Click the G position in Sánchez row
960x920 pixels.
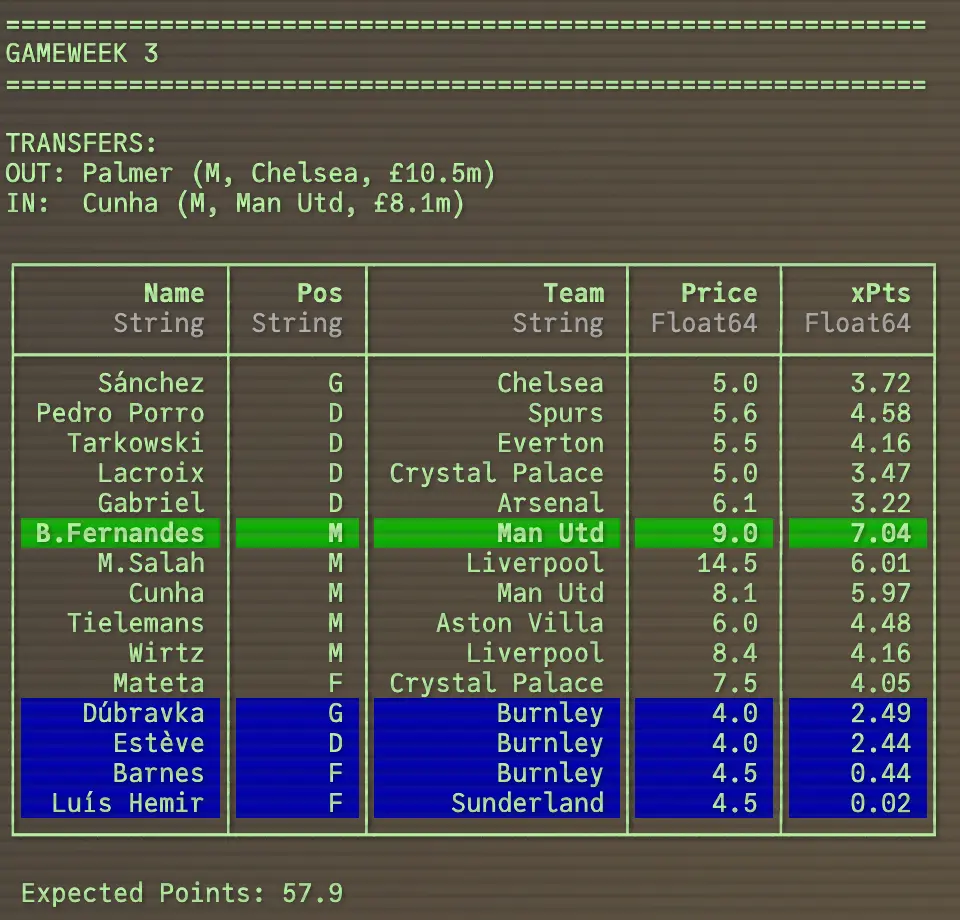click(336, 383)
